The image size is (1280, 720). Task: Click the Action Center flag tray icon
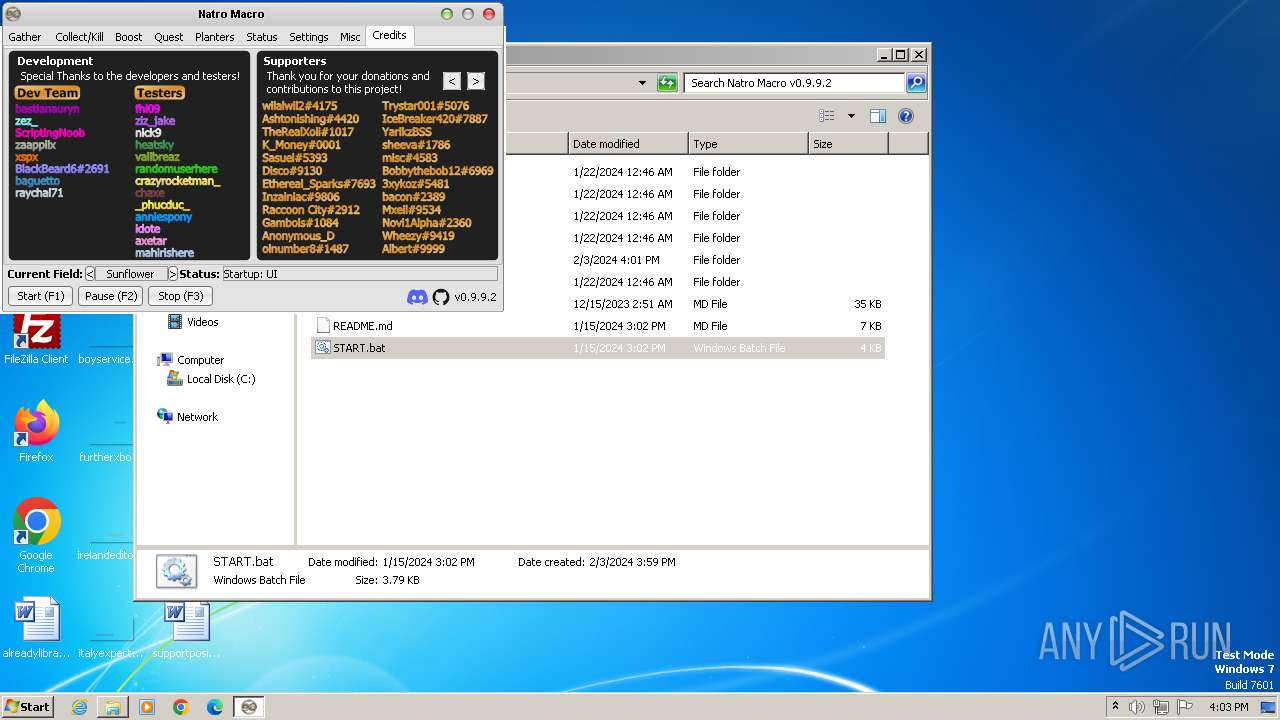[x=1185, y=707]
